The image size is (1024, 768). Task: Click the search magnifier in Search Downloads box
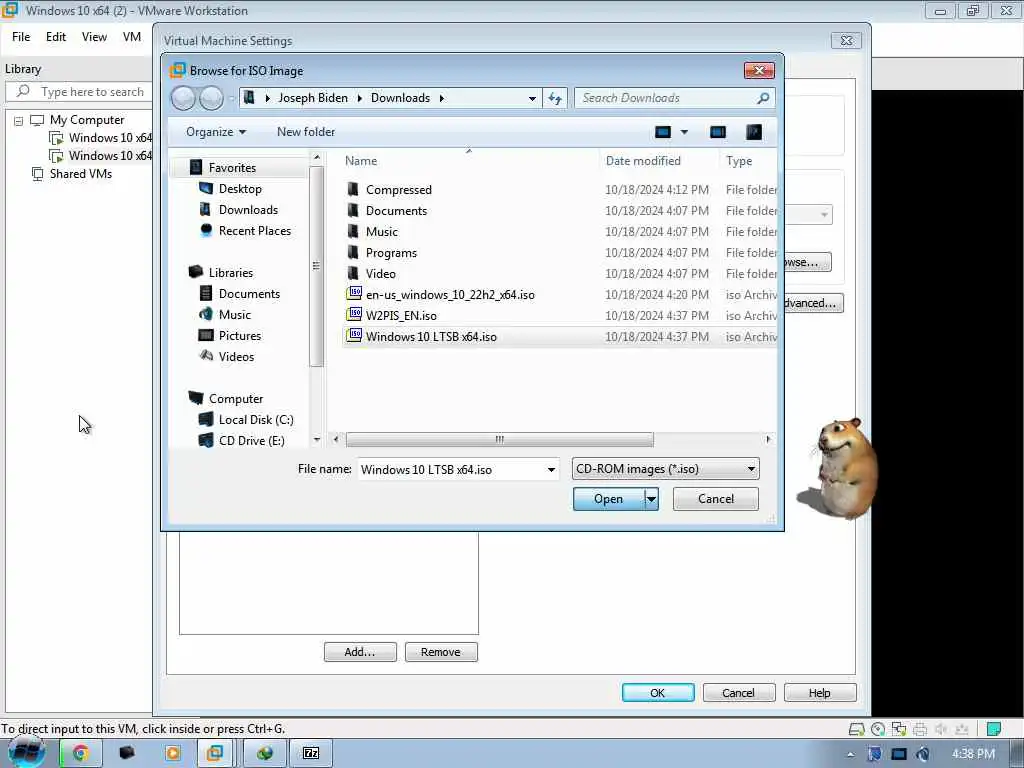[763, 98]
